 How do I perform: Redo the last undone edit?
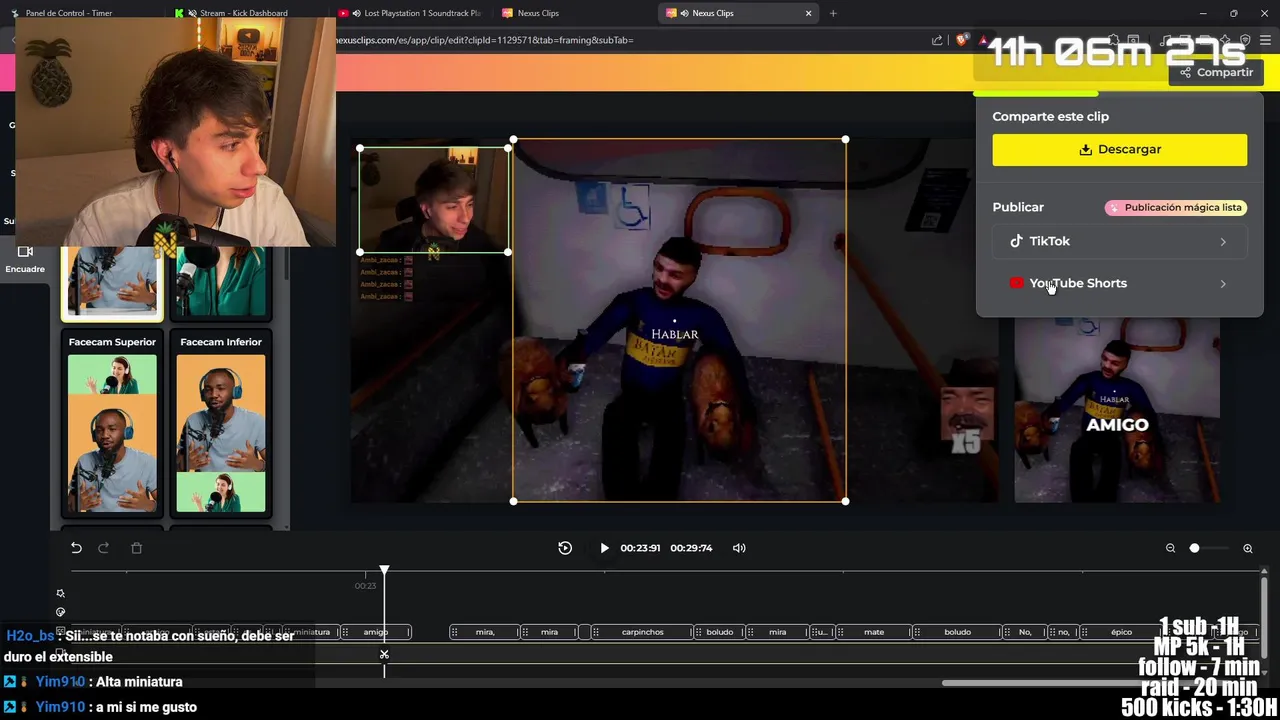point(103,548)
